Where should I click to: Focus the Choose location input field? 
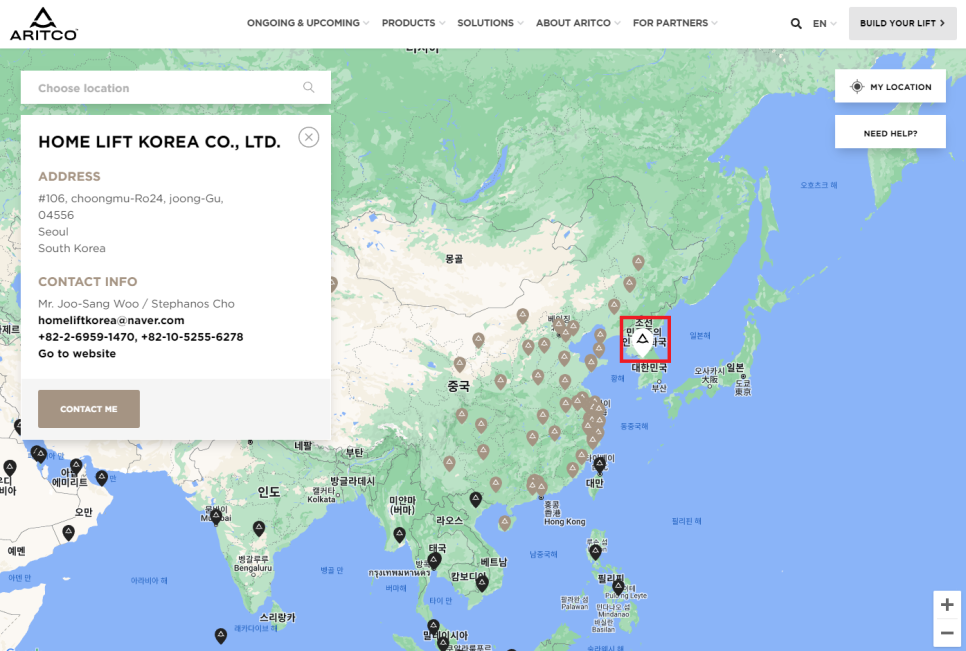176,87
